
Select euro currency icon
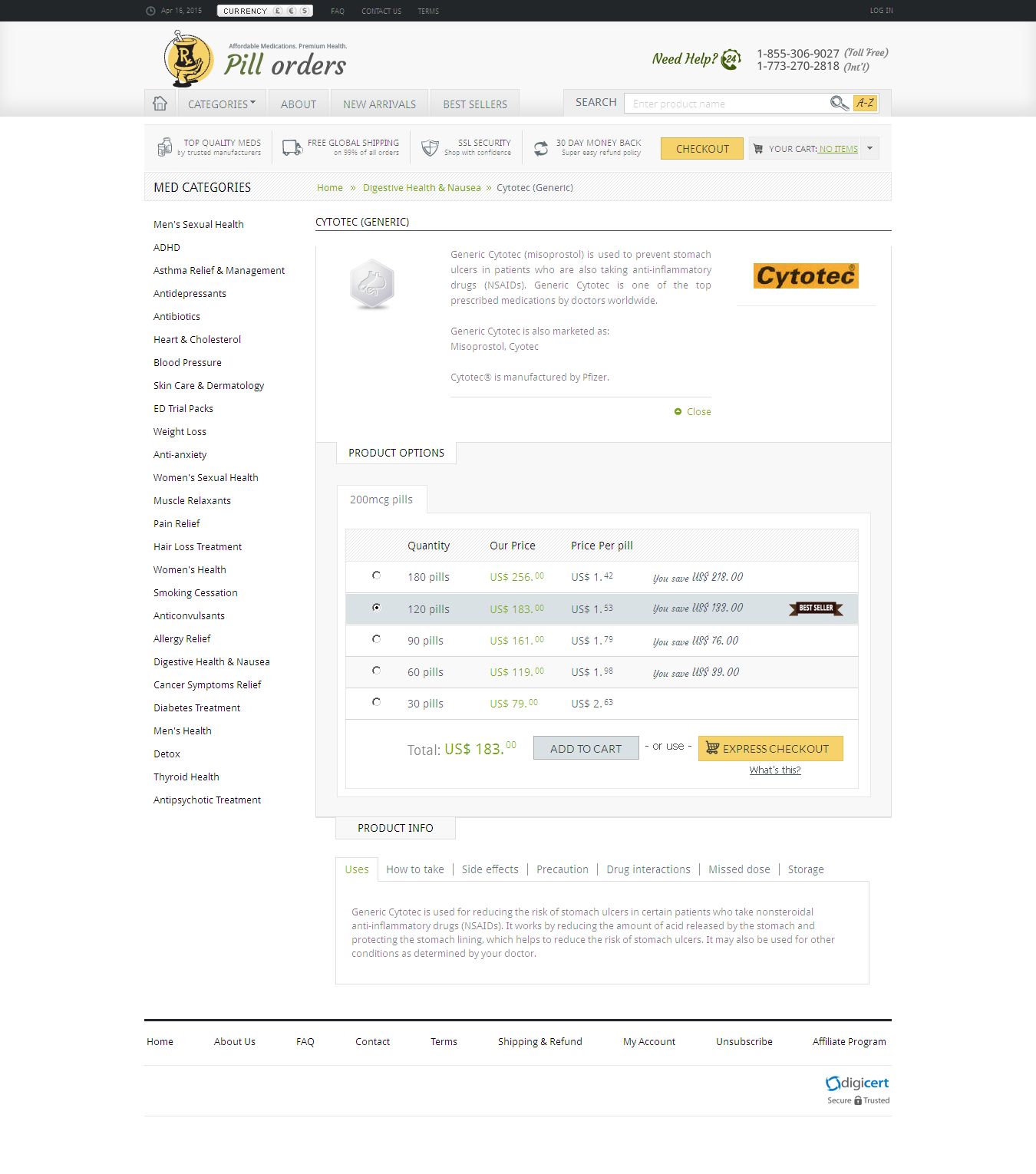coord(292,11)
